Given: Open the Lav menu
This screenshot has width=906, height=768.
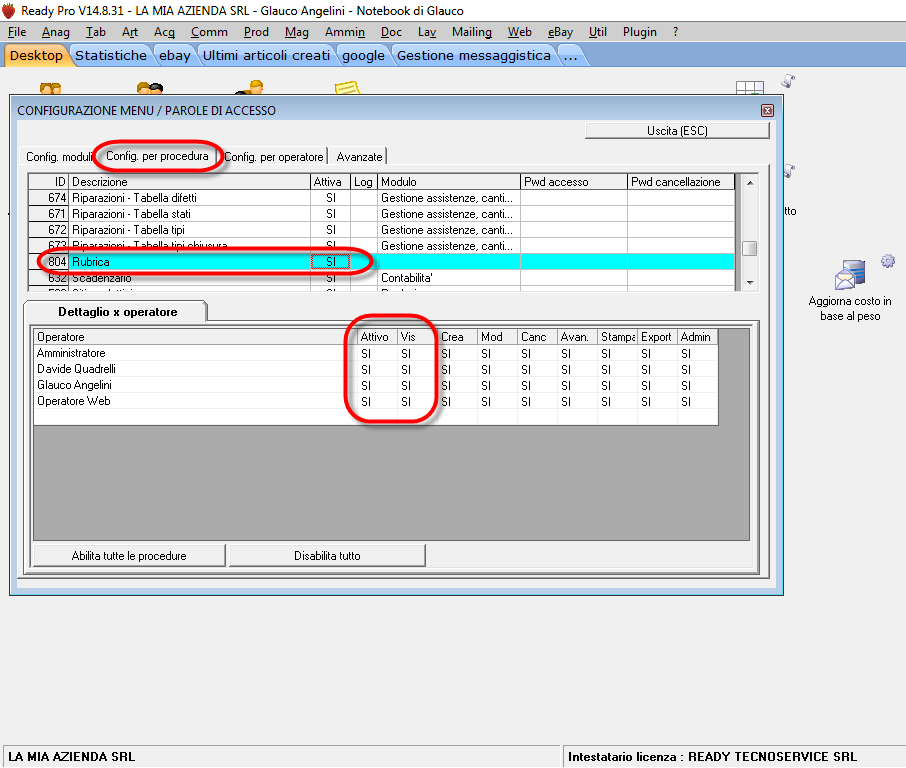Looking at the screenshot, I should [427, 32].
